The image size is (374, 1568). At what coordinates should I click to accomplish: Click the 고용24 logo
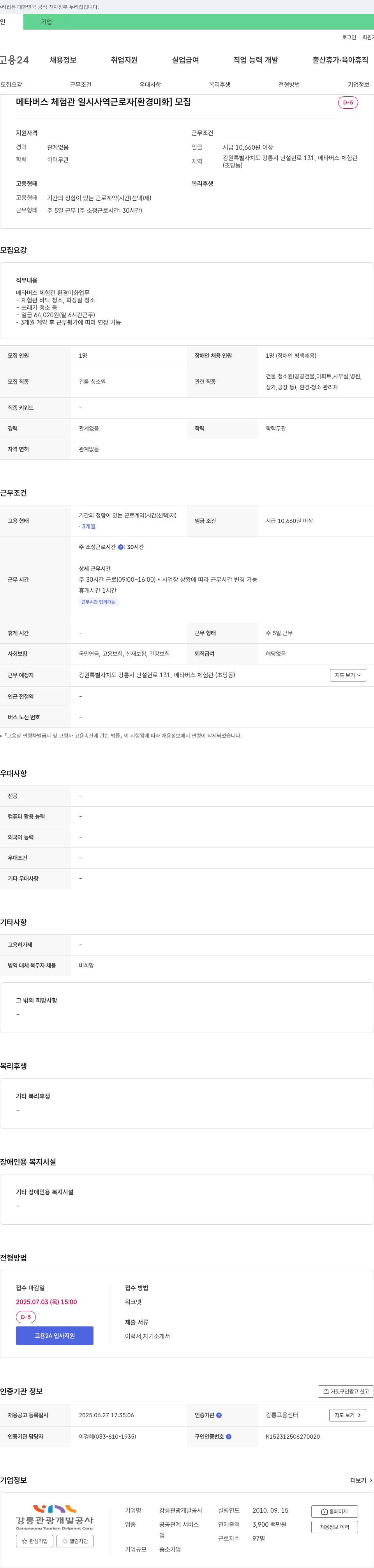(14, 60)
